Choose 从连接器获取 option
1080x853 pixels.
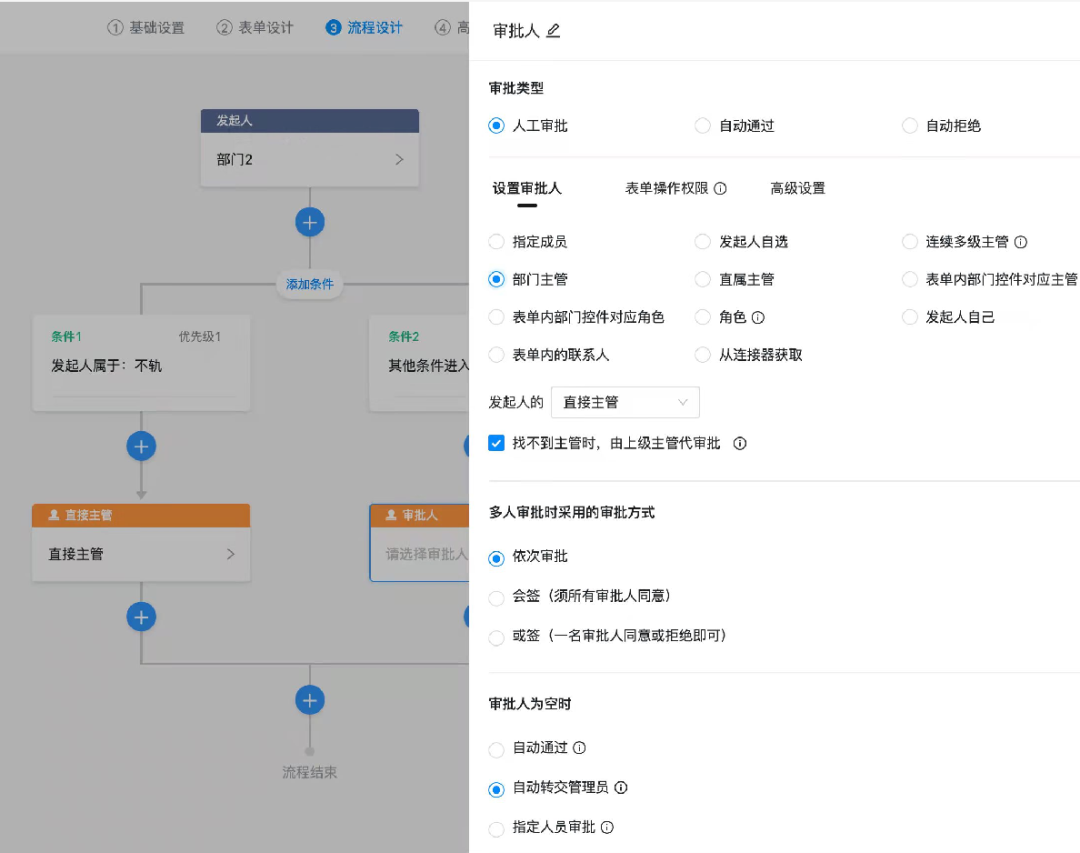[x=703, y=356]
